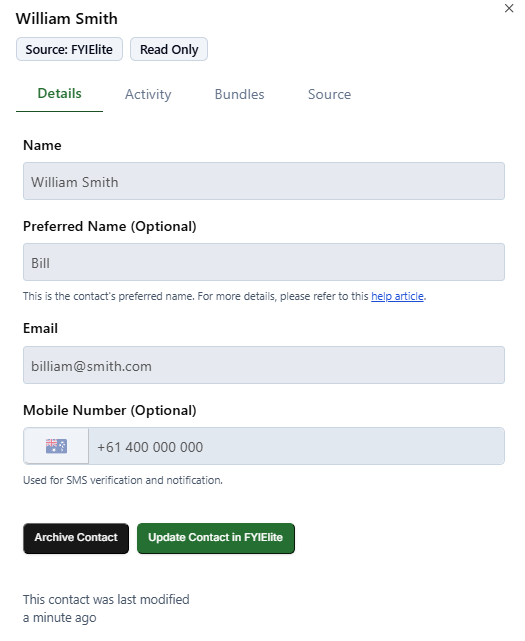The width and height of the screenshot is (525, 641).
Task: Click the Archive Contact button
Action: pos(76,538)
